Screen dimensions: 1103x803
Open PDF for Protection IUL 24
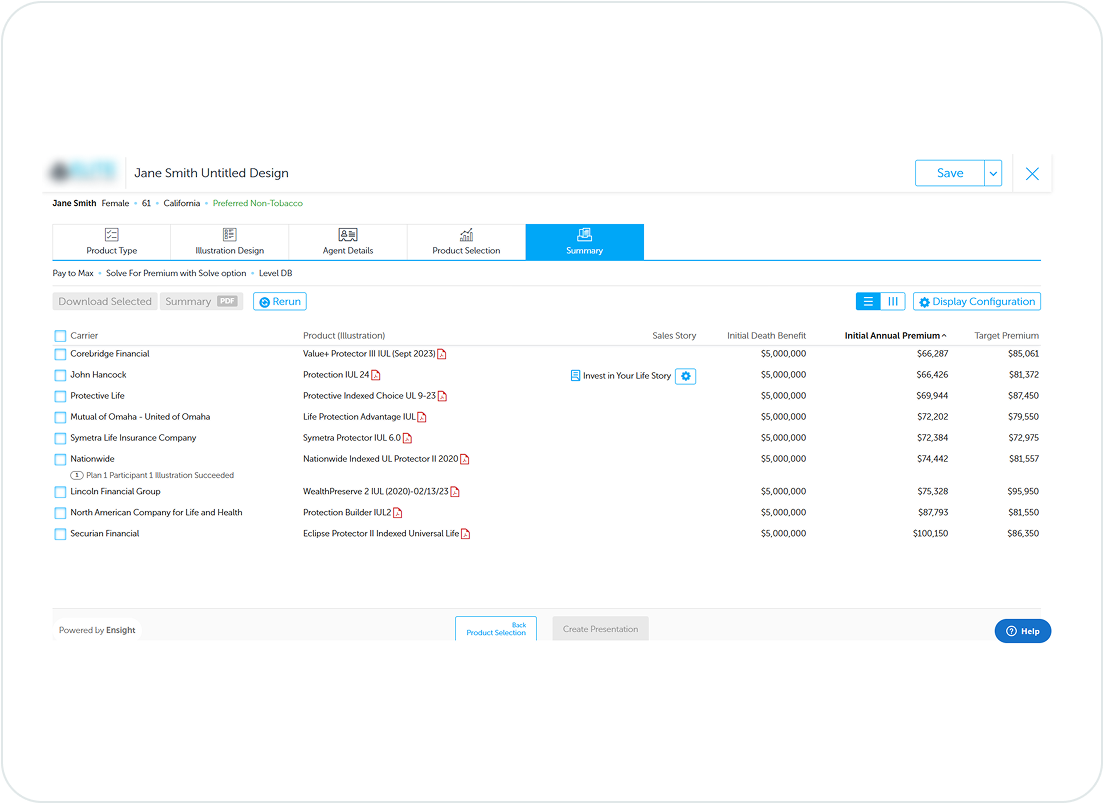pyautogui.click(x=376, y=375)
